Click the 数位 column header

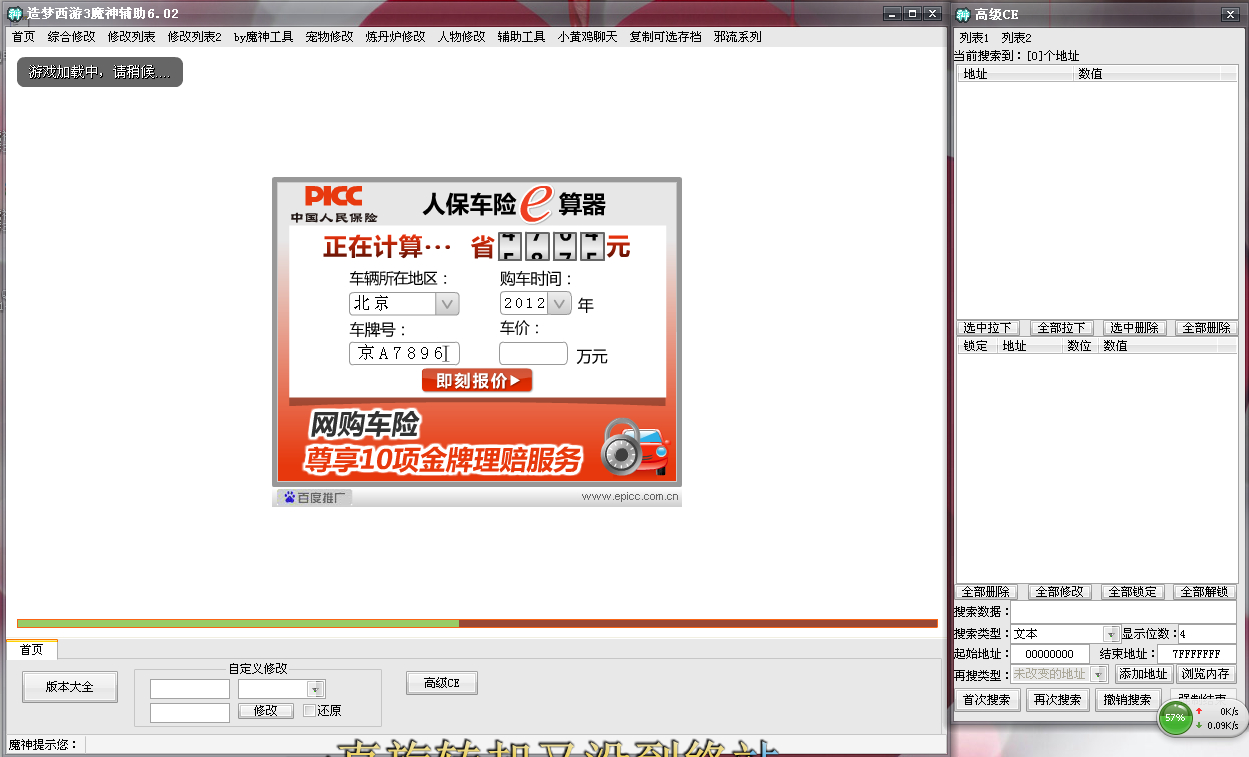pos(1080,346)
